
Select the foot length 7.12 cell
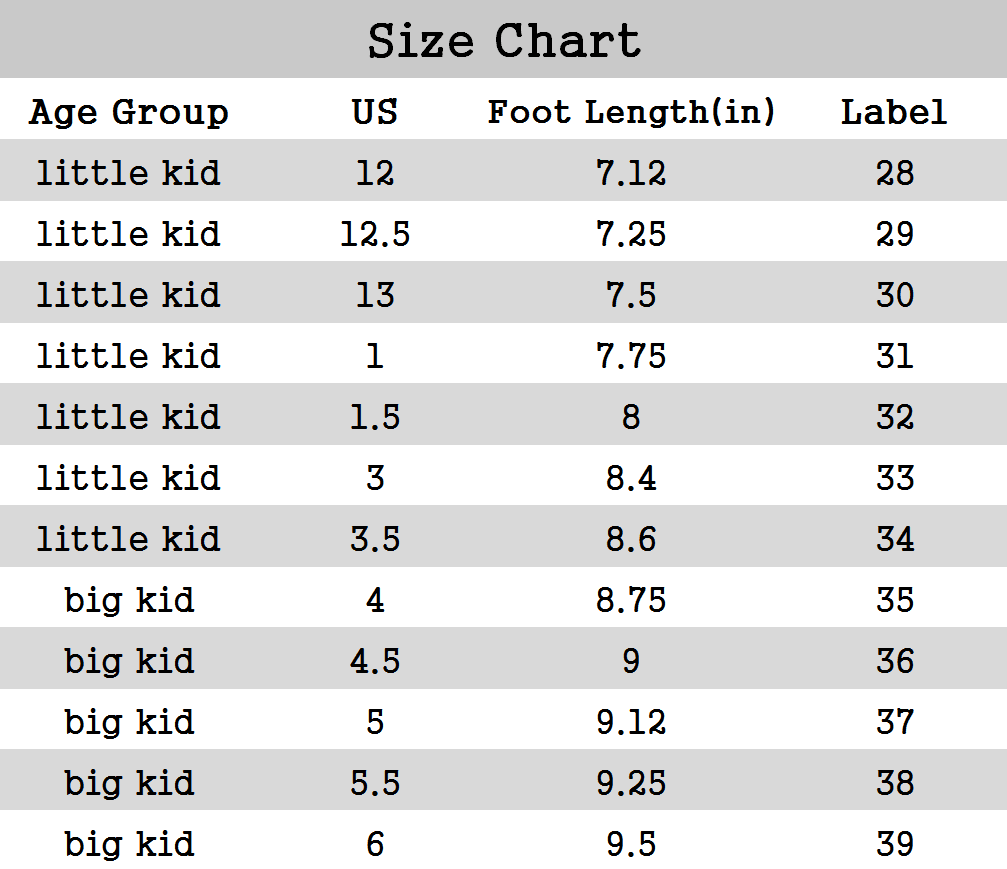[x=631, y=173]
